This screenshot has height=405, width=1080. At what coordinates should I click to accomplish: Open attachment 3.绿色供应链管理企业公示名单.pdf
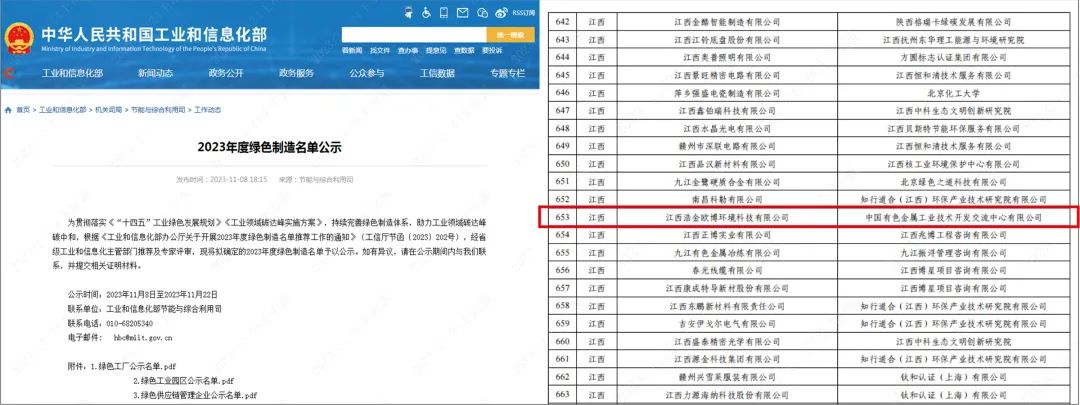click(x=195, y=395)
